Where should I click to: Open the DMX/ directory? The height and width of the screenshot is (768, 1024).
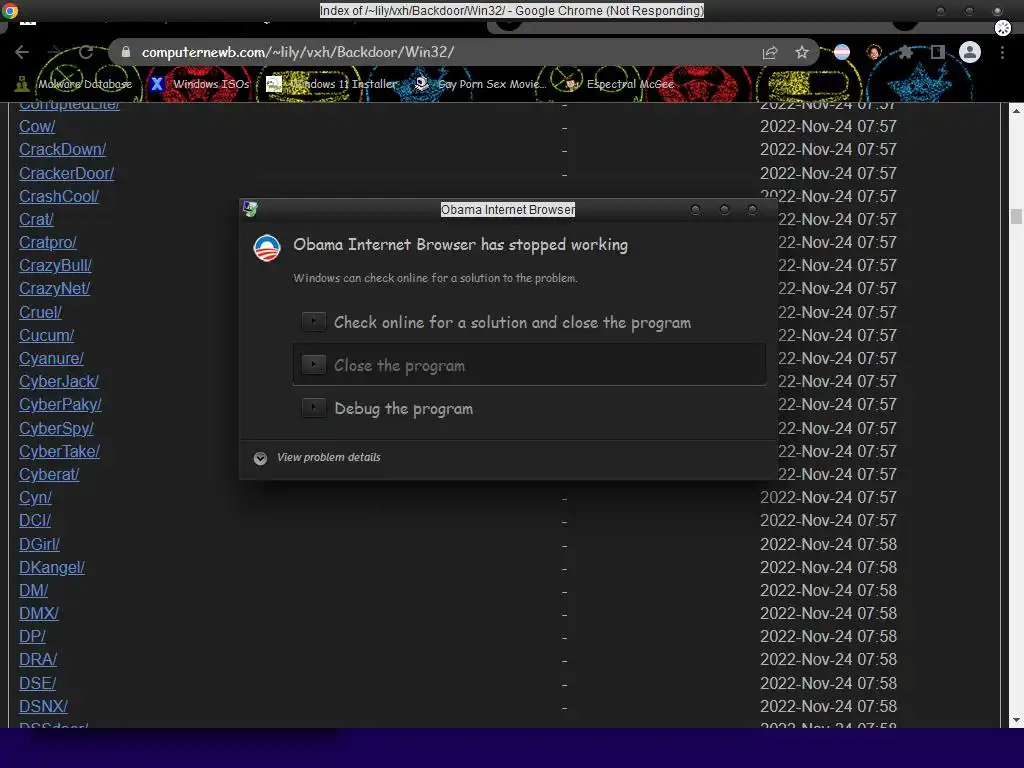coord(39,613)
